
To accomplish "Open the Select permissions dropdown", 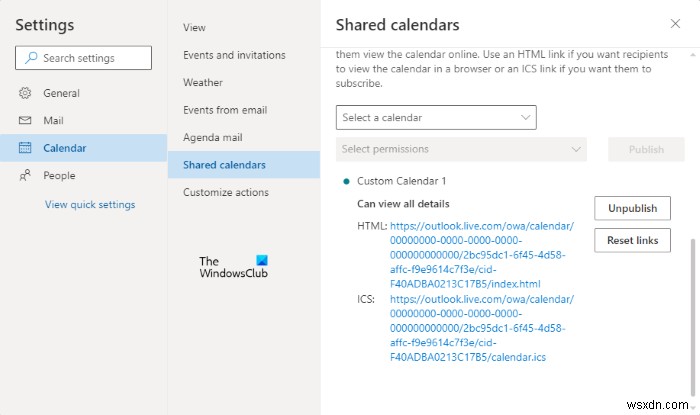I will tap(461, 149).
